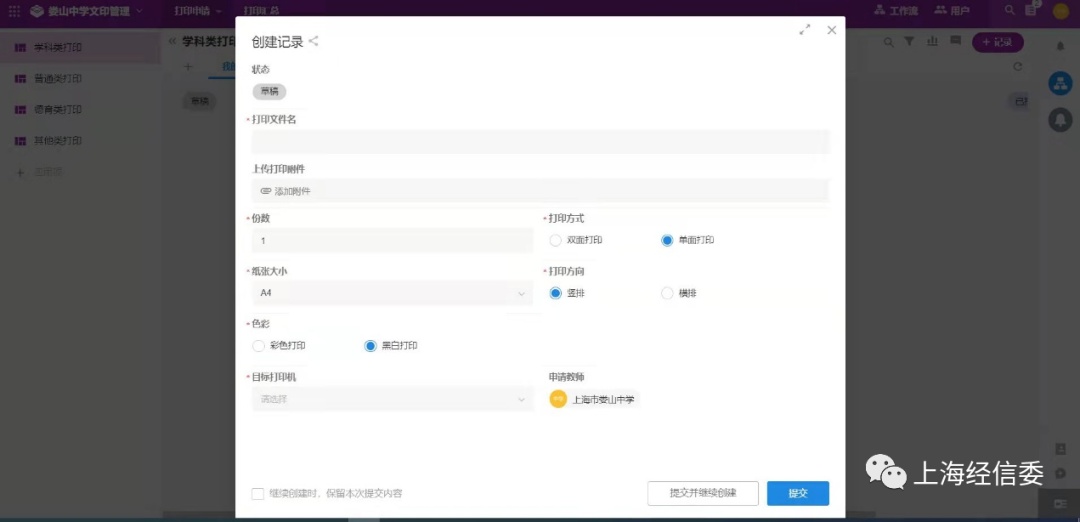This screenshot has height=522, width=1080.
Task: Click the purple + 记录 button
Action: pos(998,42)
